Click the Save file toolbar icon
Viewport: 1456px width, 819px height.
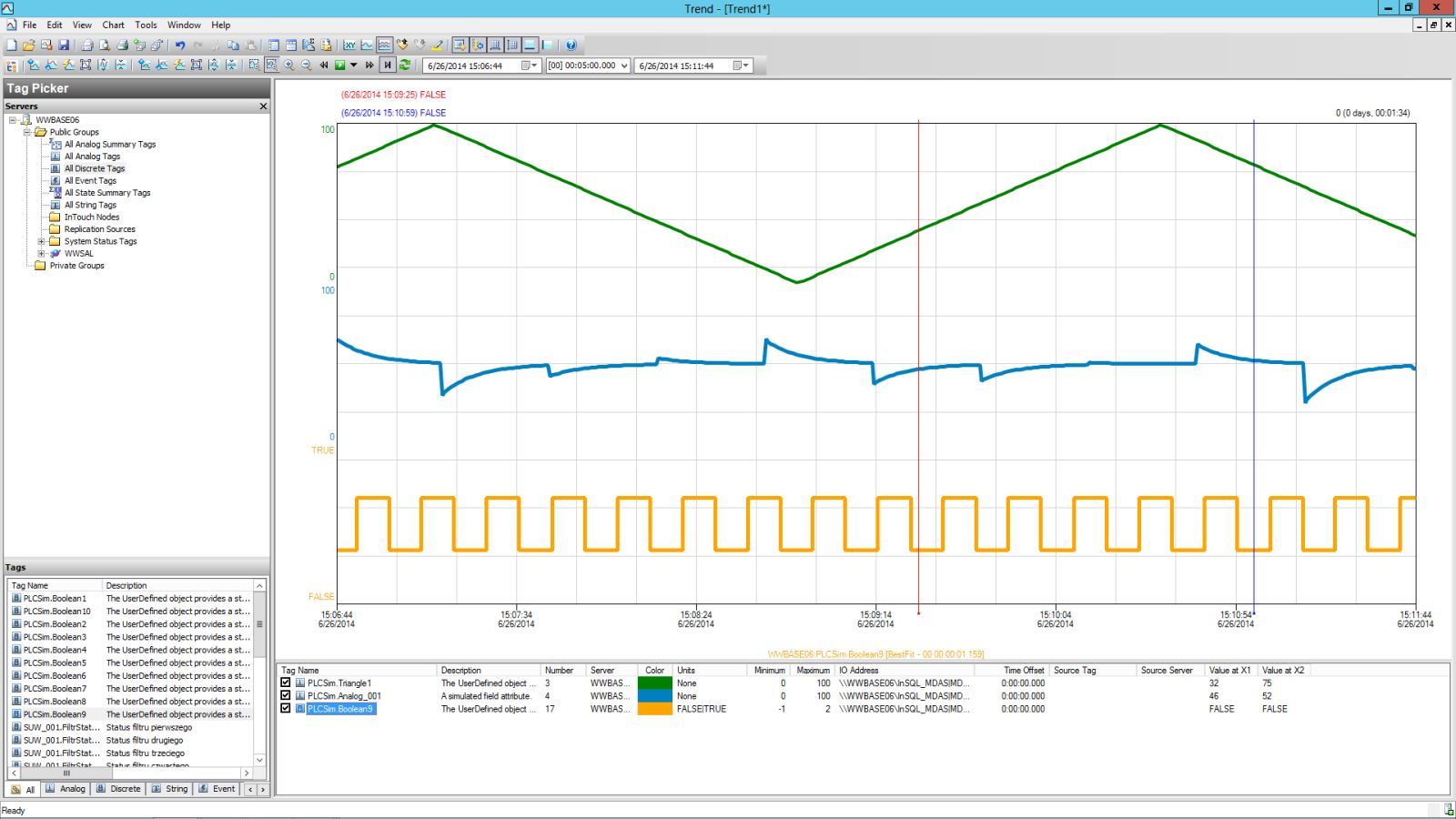(x=64, y=45)
